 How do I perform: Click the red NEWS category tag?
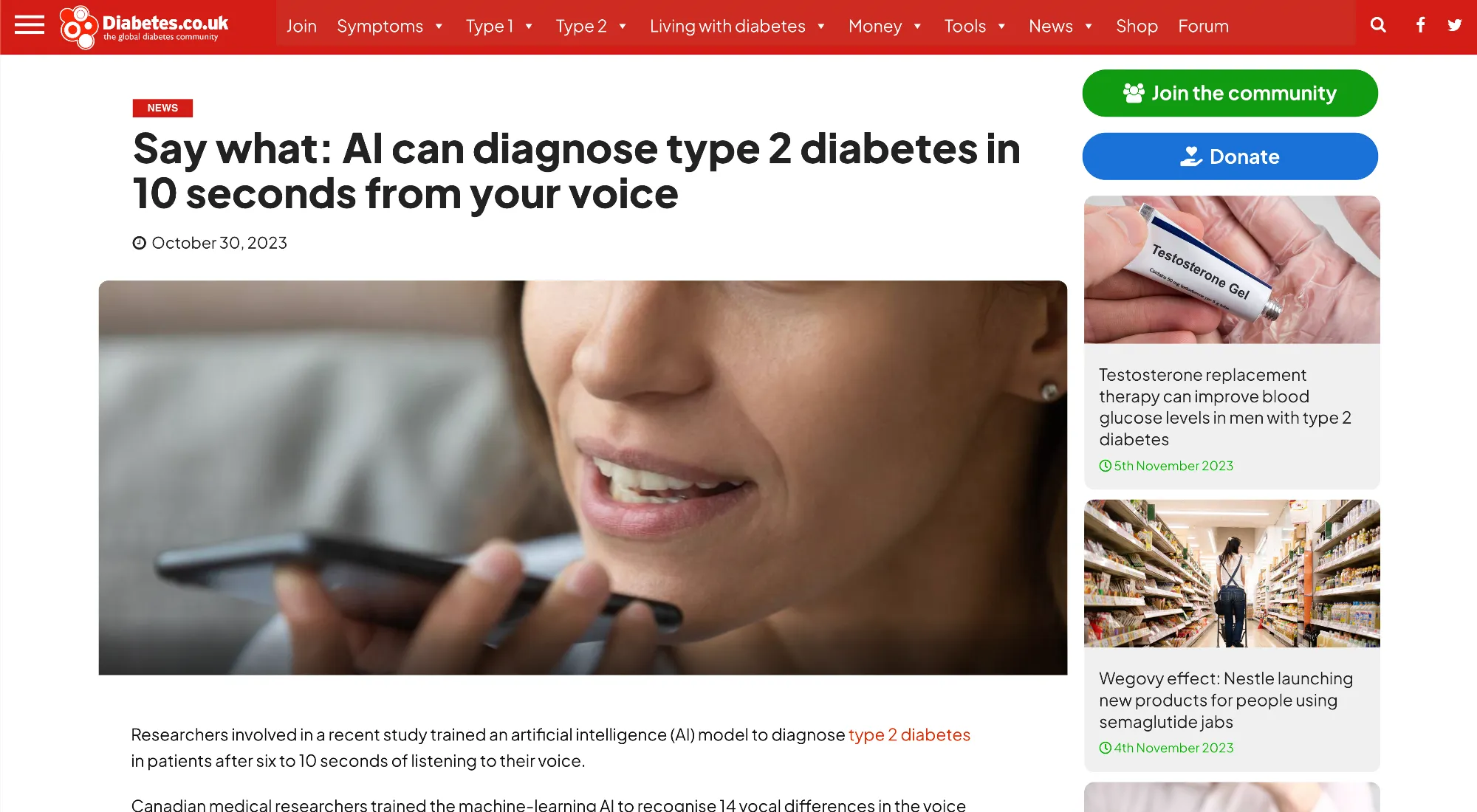(162, 108)
